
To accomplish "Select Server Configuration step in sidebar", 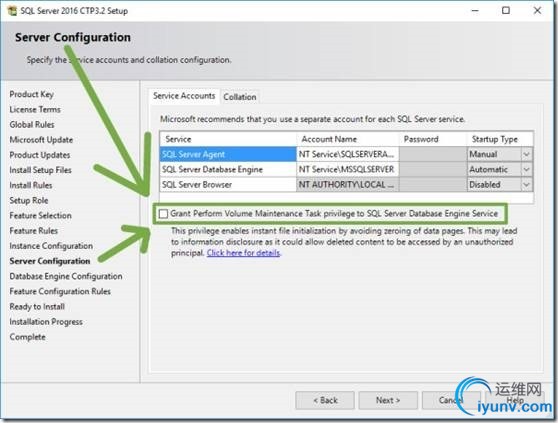I will pyautogui.click(x=50, y=261).
